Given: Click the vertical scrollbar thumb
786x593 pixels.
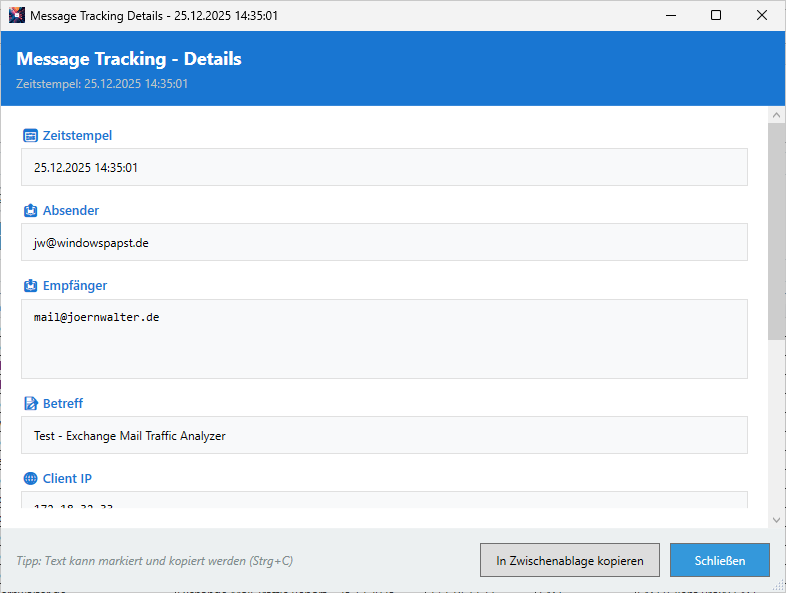Looking at the screenshot, I should pos(776,230).
